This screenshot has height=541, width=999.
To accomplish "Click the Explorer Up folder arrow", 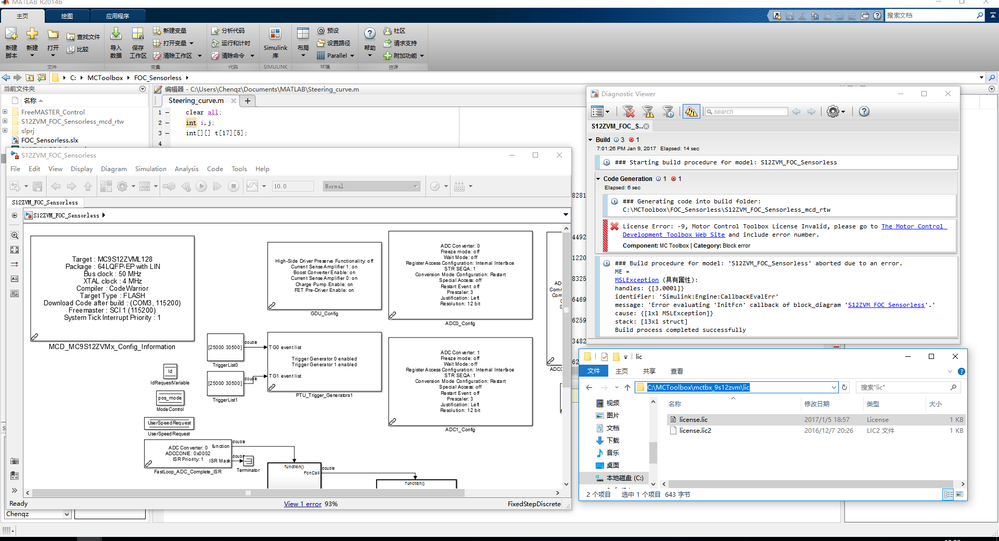I will (628, 387).
